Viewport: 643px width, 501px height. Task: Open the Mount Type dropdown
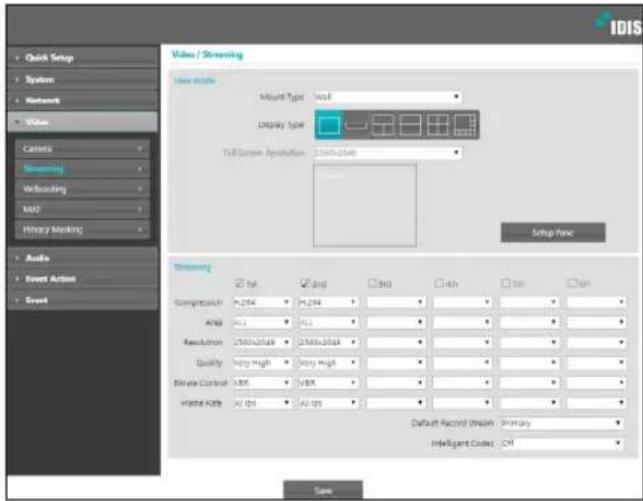(388, 97)
